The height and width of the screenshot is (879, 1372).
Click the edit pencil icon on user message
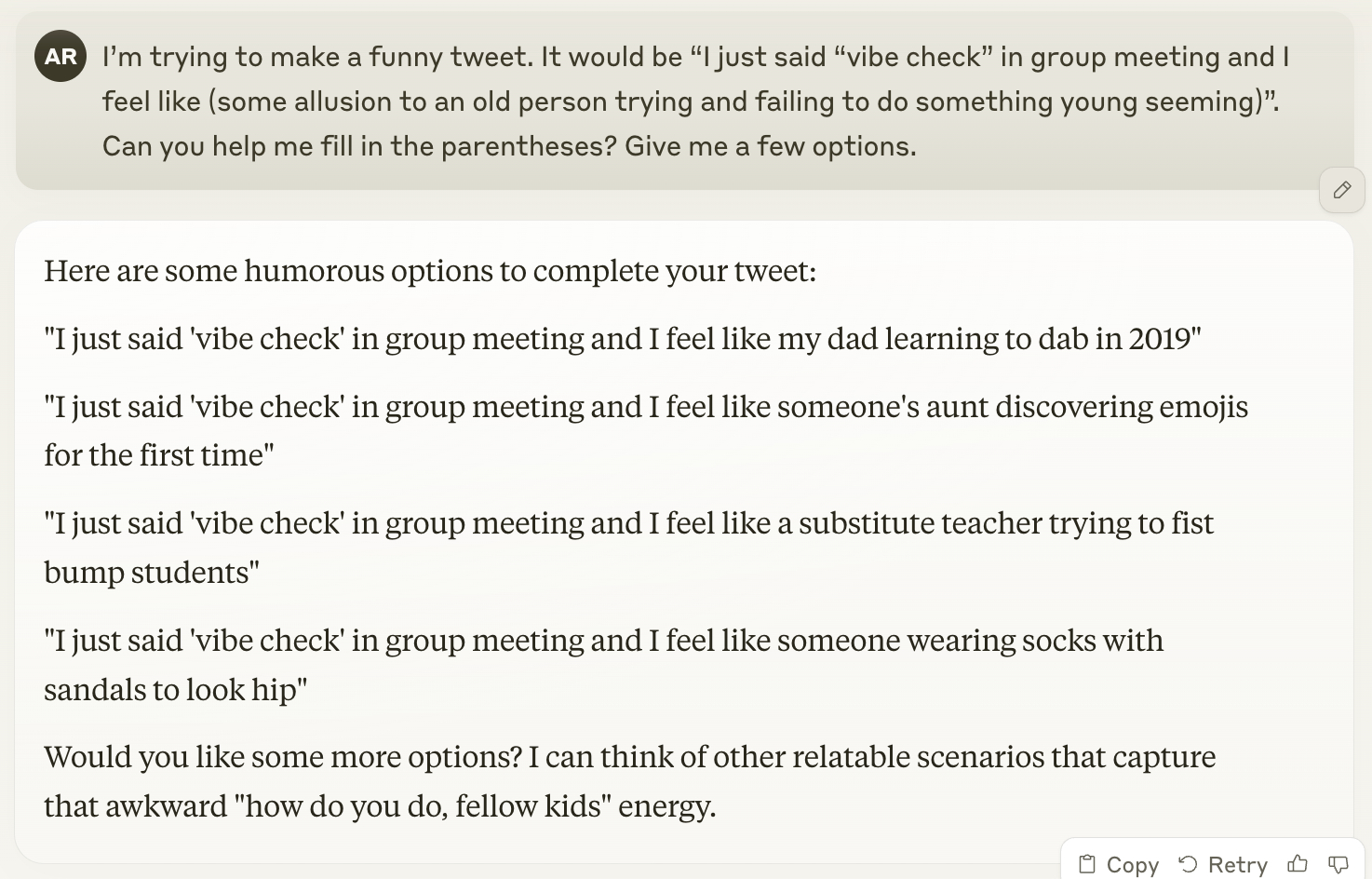[x=1341, y=190]
